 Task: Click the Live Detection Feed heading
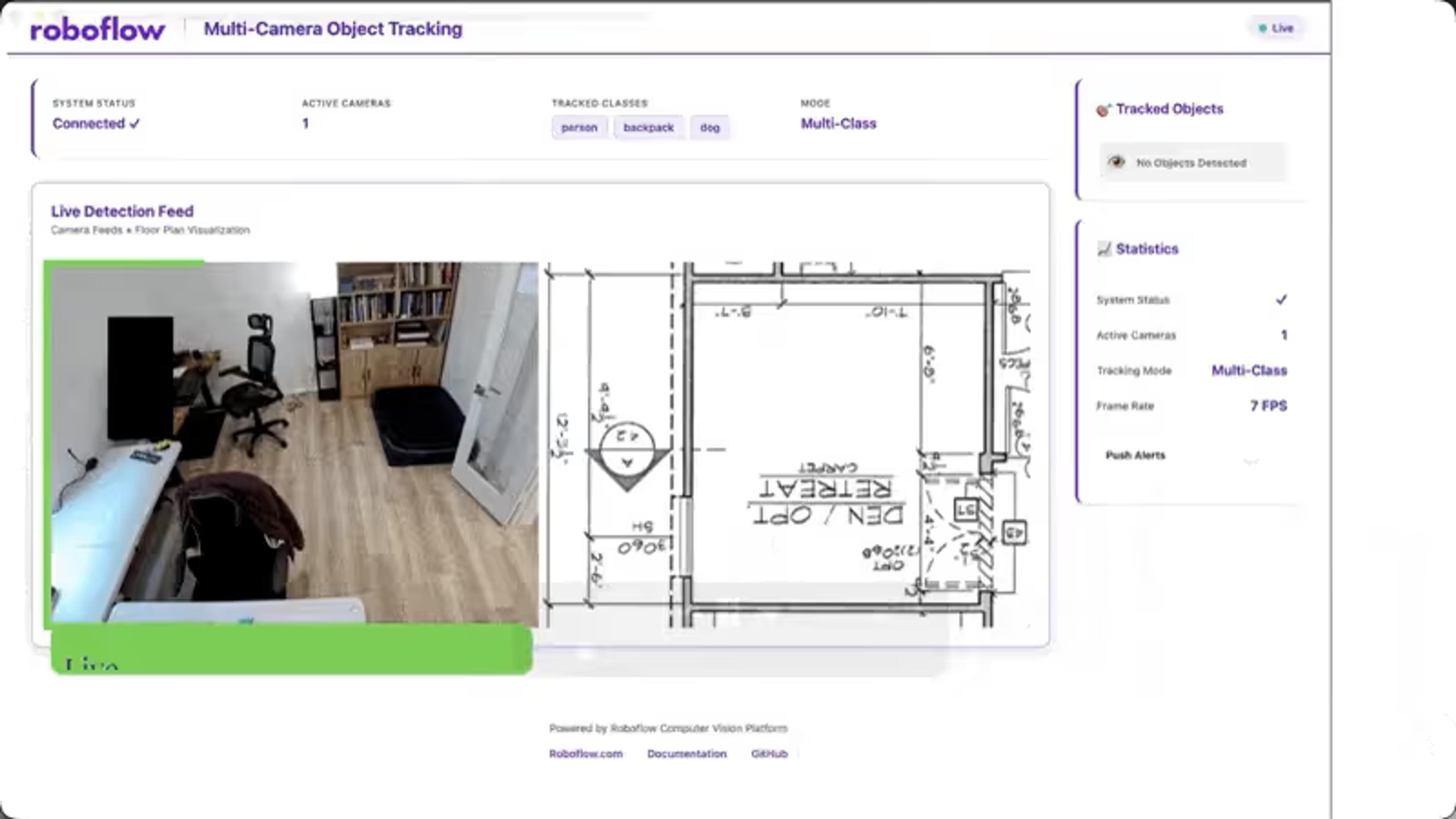[x=122, y=212]
